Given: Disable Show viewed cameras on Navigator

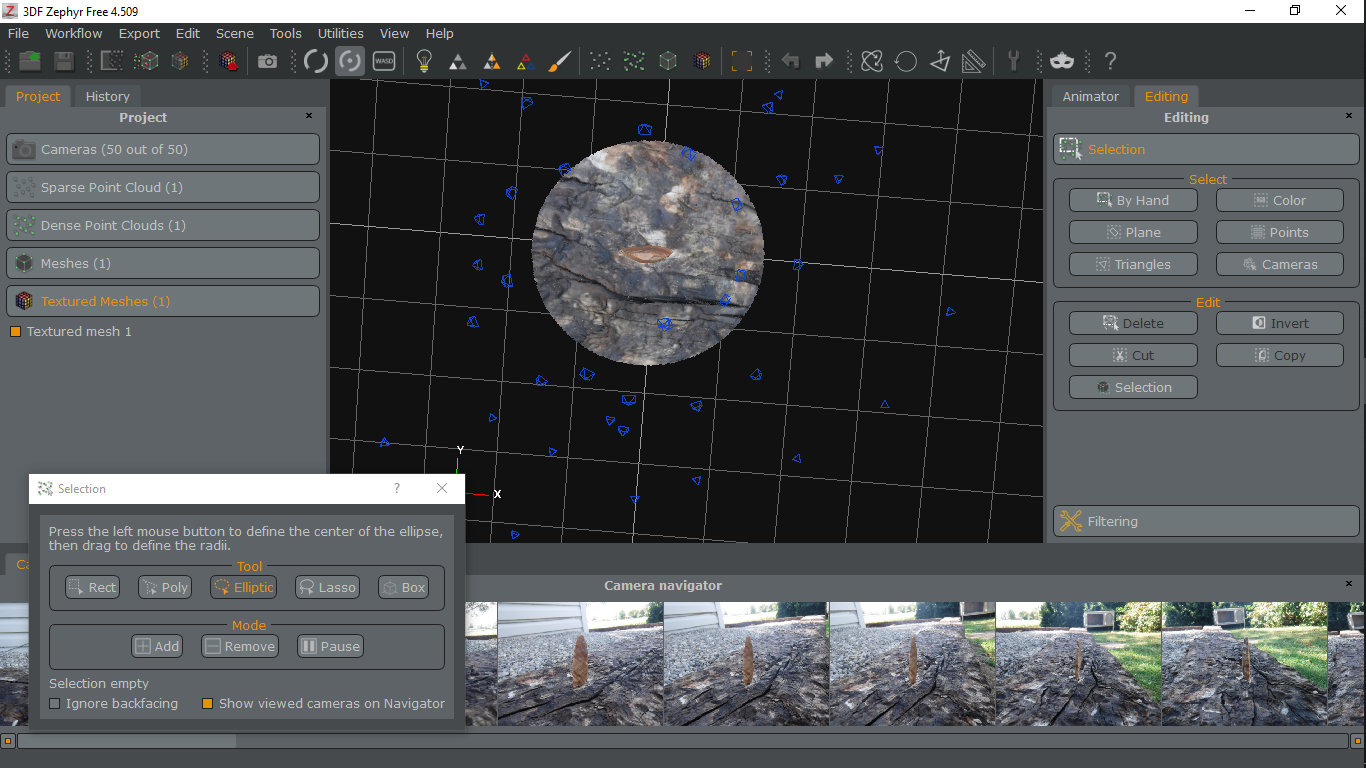Looking at the screenshot, I should coord(208,704).
